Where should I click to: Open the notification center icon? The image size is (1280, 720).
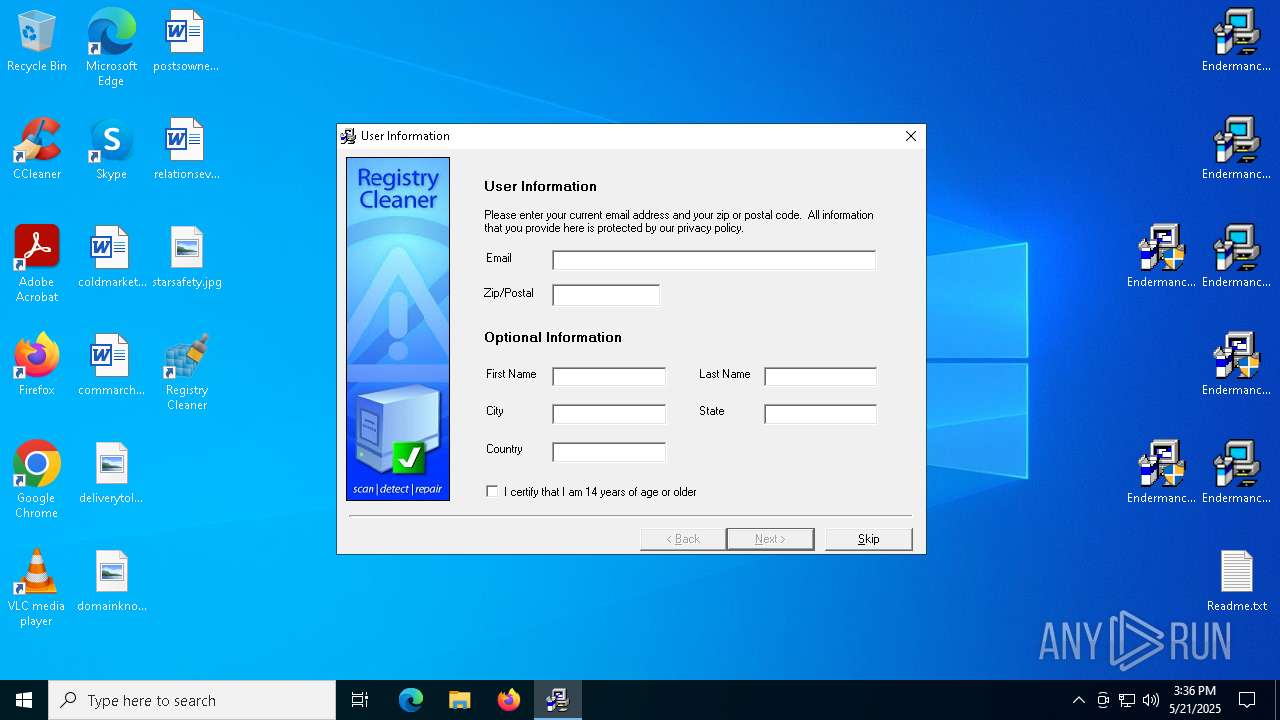1247,700
